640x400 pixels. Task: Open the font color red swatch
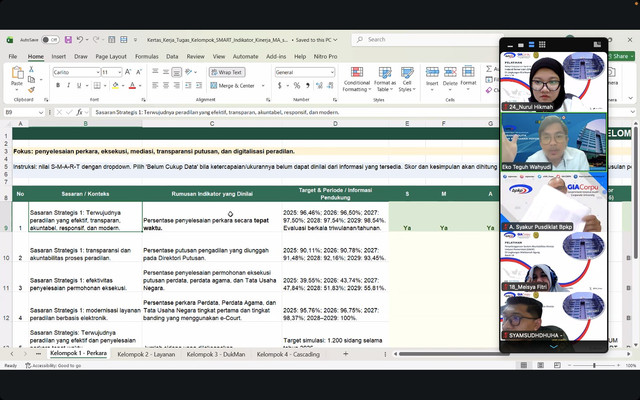coord(132,85)
